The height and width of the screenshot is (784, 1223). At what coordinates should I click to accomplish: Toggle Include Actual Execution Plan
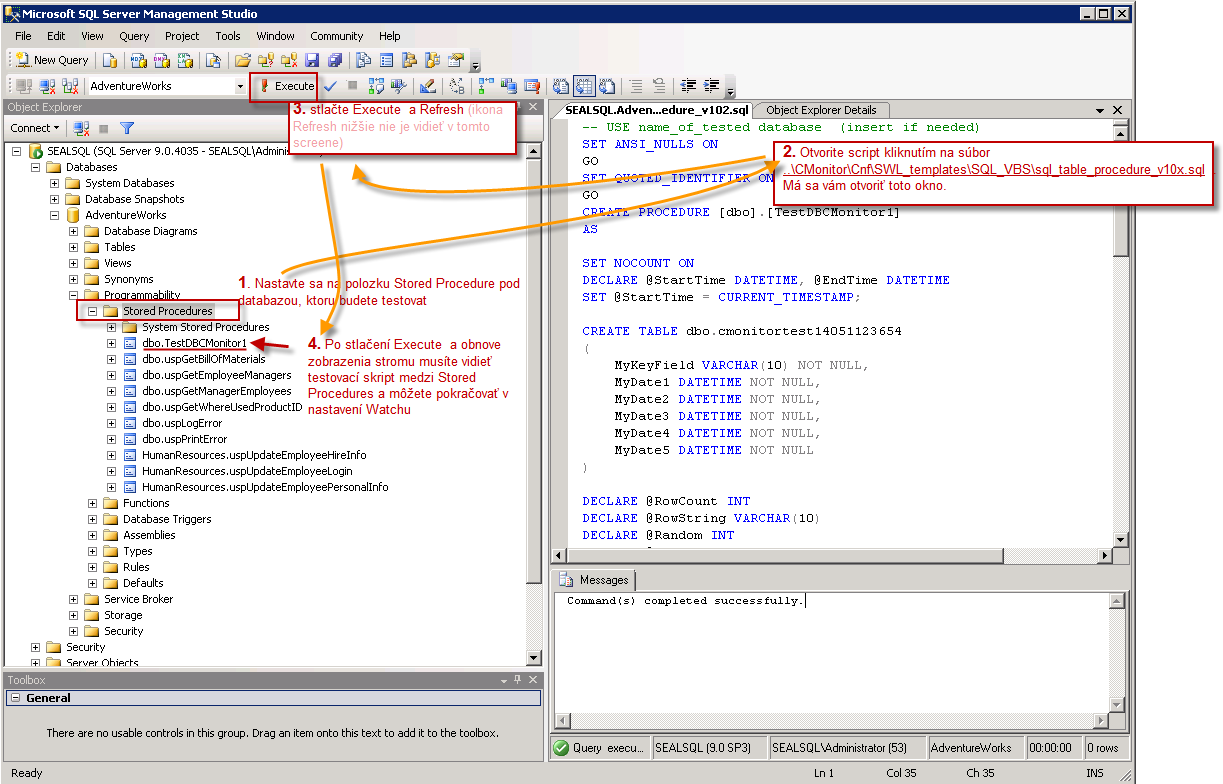point(484,86)
